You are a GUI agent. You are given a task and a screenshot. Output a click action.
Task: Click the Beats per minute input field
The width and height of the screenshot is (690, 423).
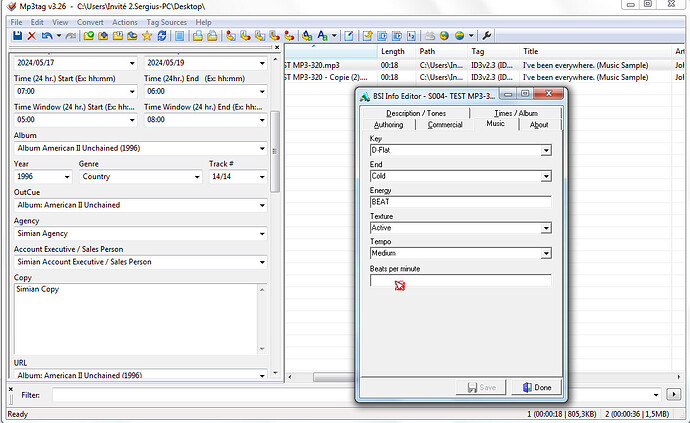[461, 280]
